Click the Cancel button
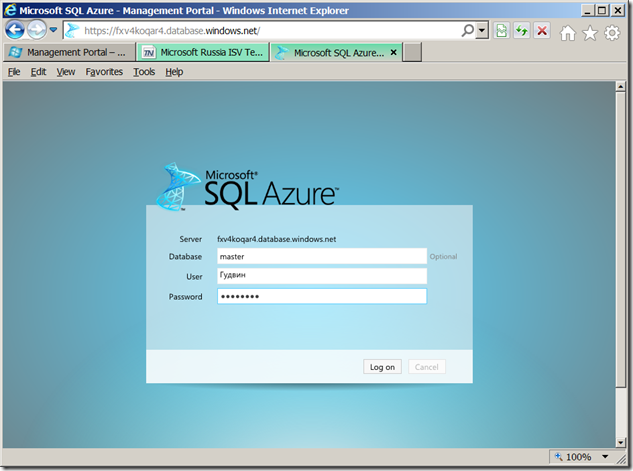Viewport: 633px width, 471px height. [x=427, y=367]
